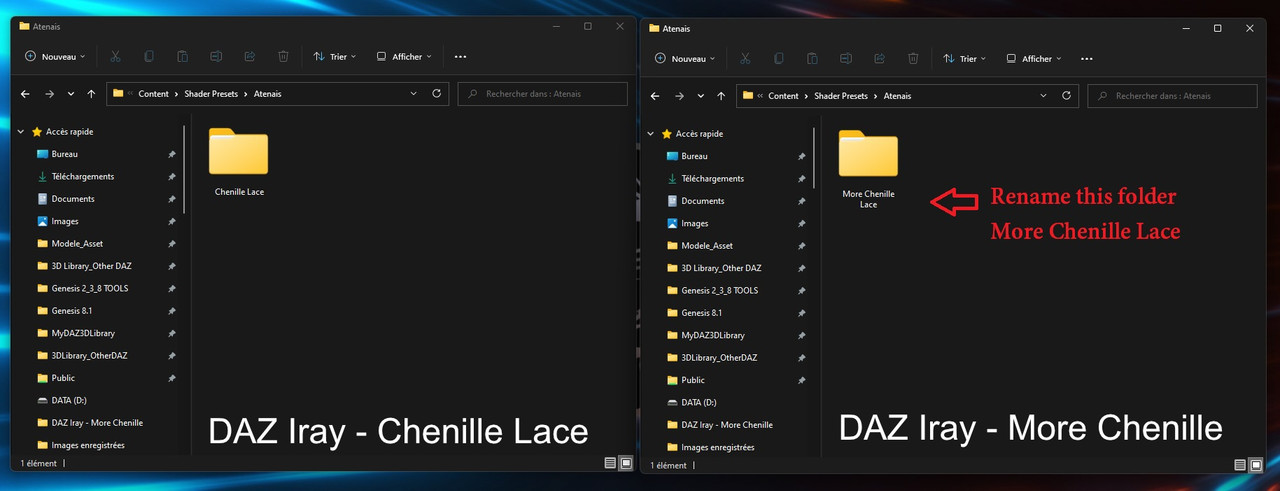Open Afficher view menu in left window
The image size is (1280, 491).
404,57
